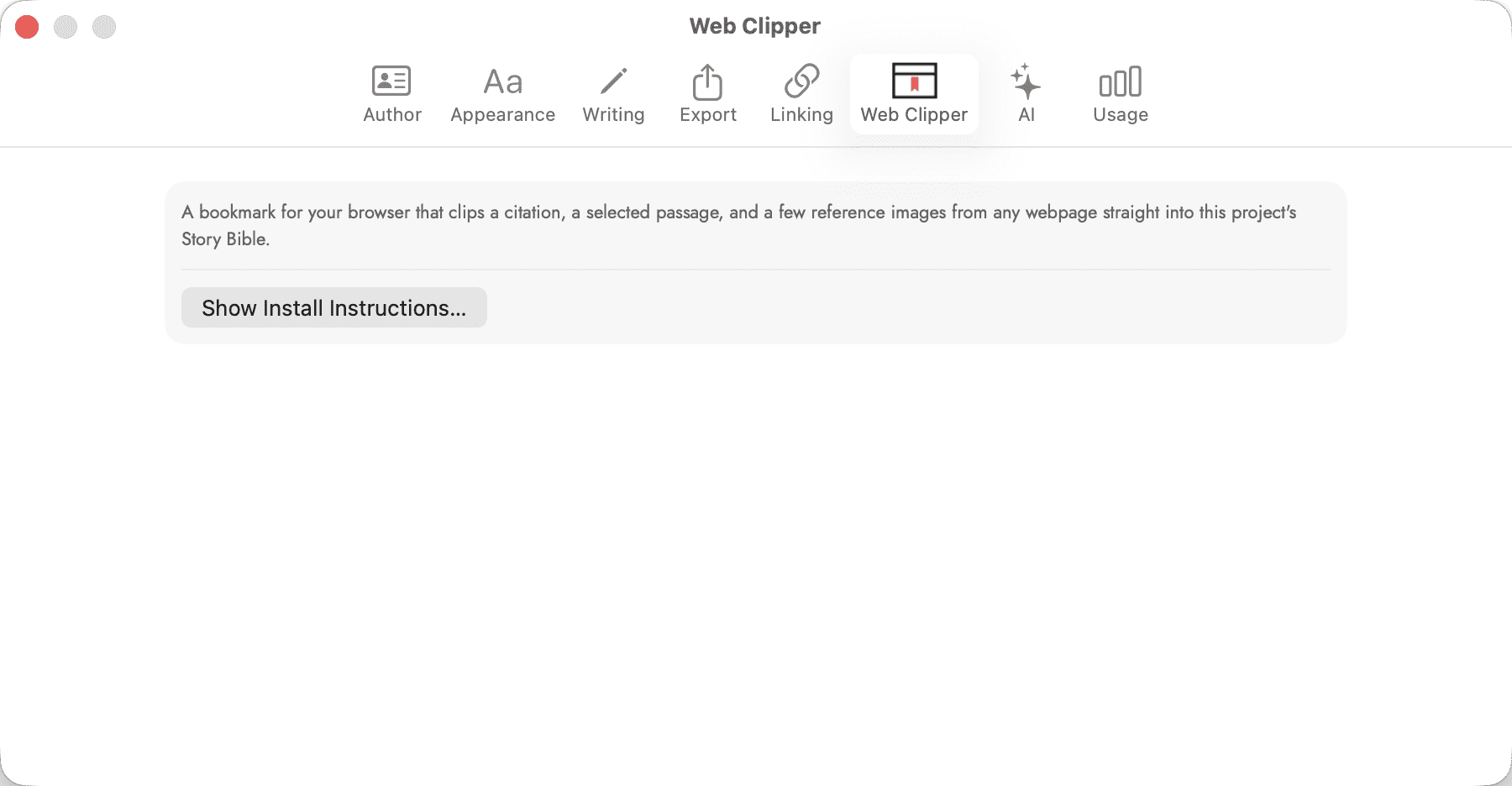Show the Usage statistics tab
The height and width of the screenshot is (786, 1512).
click(1120, 94)
